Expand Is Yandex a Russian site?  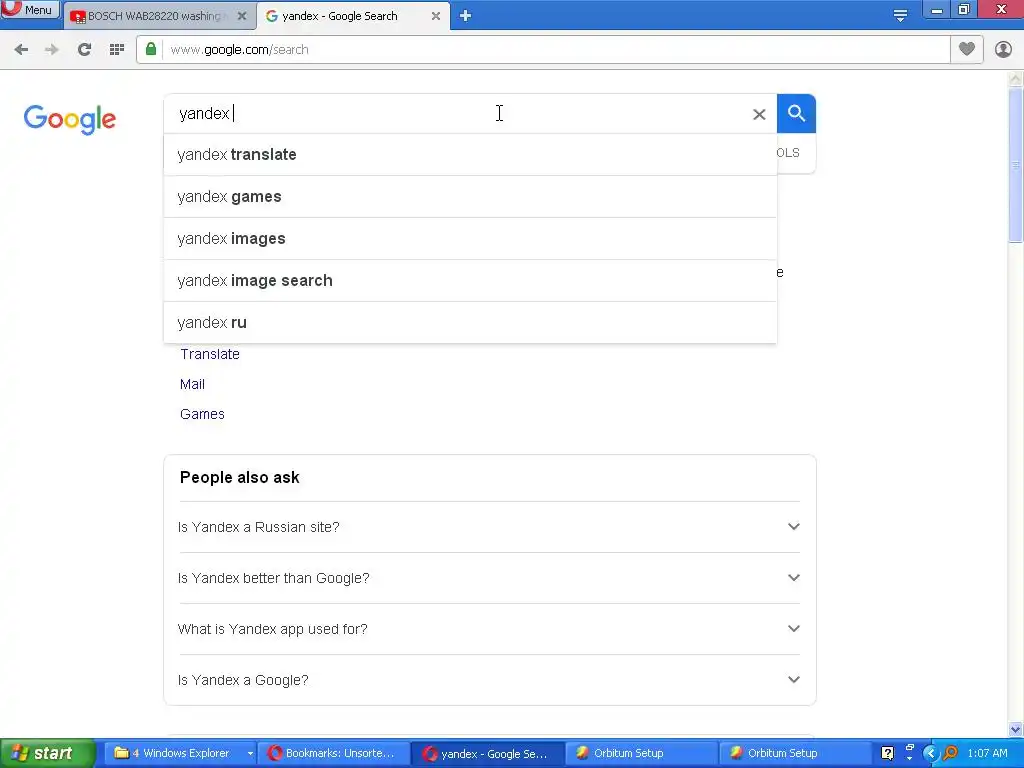point(488,527)
